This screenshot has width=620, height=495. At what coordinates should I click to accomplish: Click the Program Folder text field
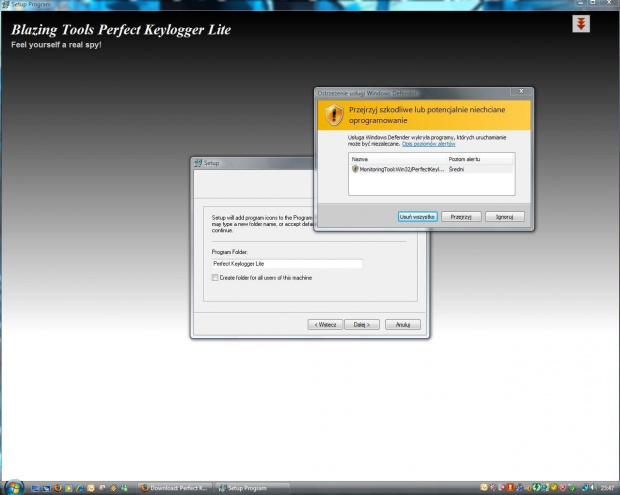pos(286,263)
